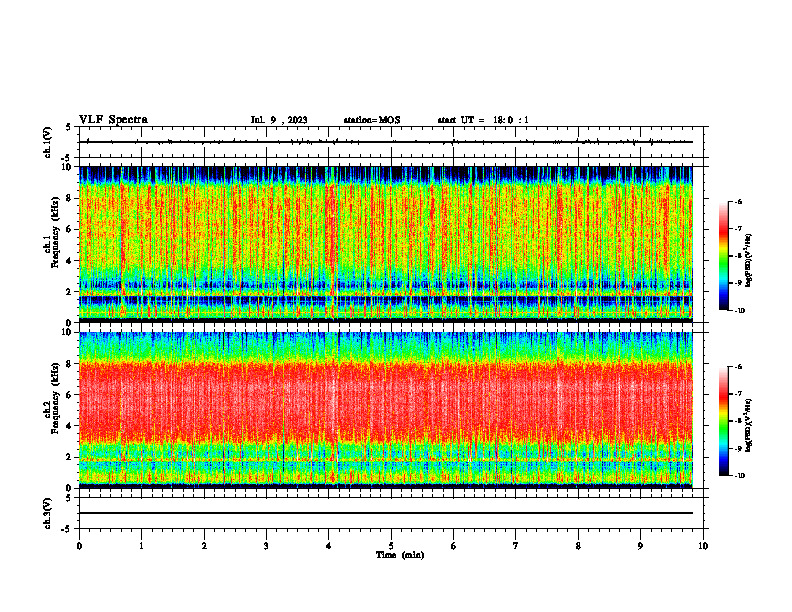Screen dimensions: 792x612
Task: Click the "Time (min)" axis label
Action: [400, 555]
